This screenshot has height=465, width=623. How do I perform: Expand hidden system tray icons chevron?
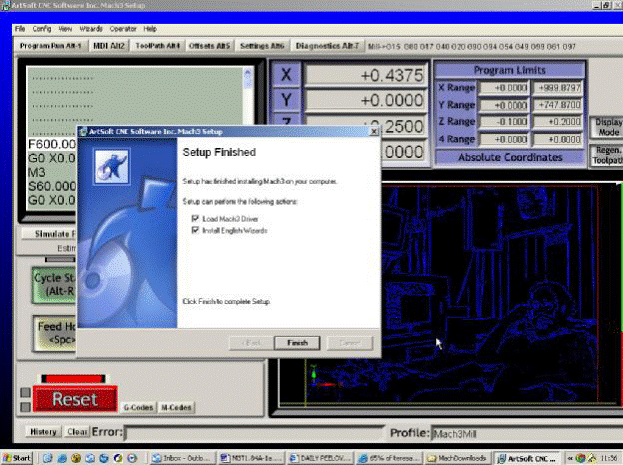tap(570, 458)
